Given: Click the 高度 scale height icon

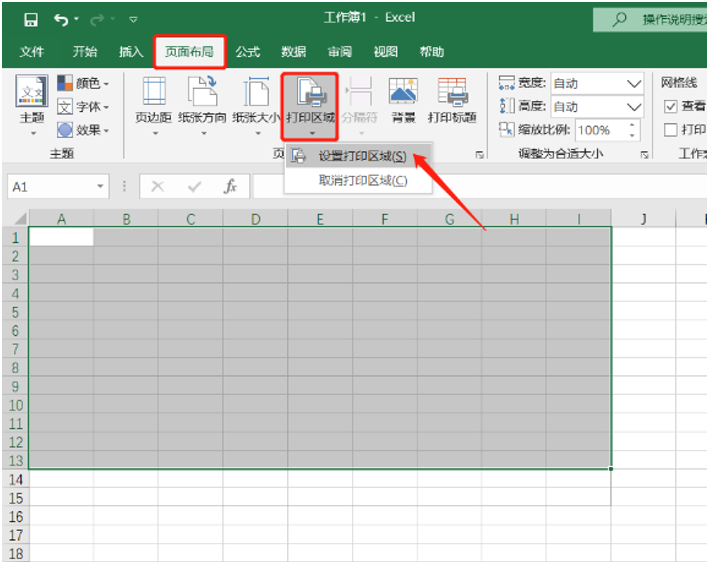Looking at the screenshot, I should (x=507, y=106).
